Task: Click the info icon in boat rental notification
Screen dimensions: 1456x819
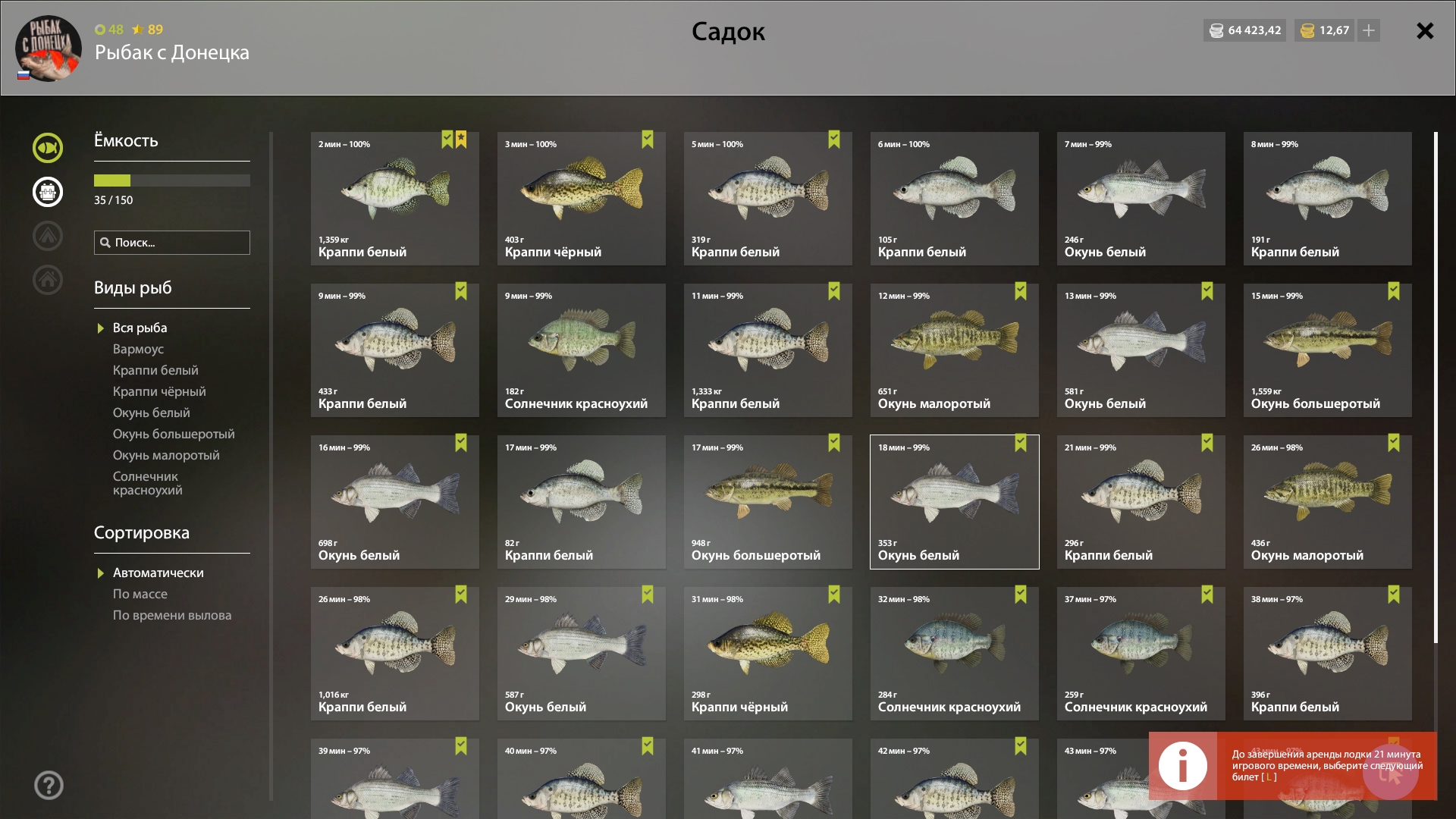Action: tap(1183, 766)
